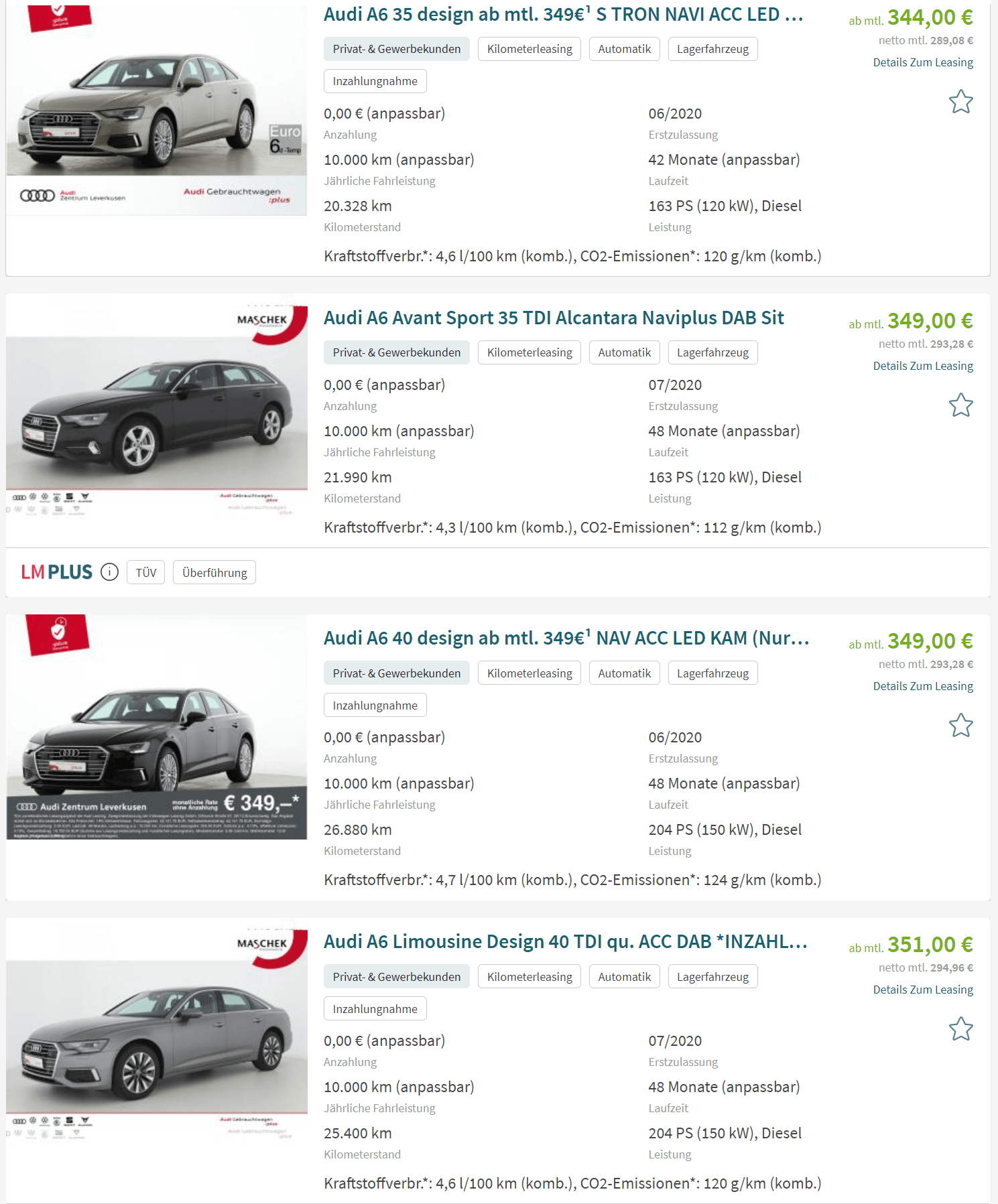Open Details Zum Leasing for A6 40 design
This screenshot has width=998, height=1204.
[x=923, y=686]
